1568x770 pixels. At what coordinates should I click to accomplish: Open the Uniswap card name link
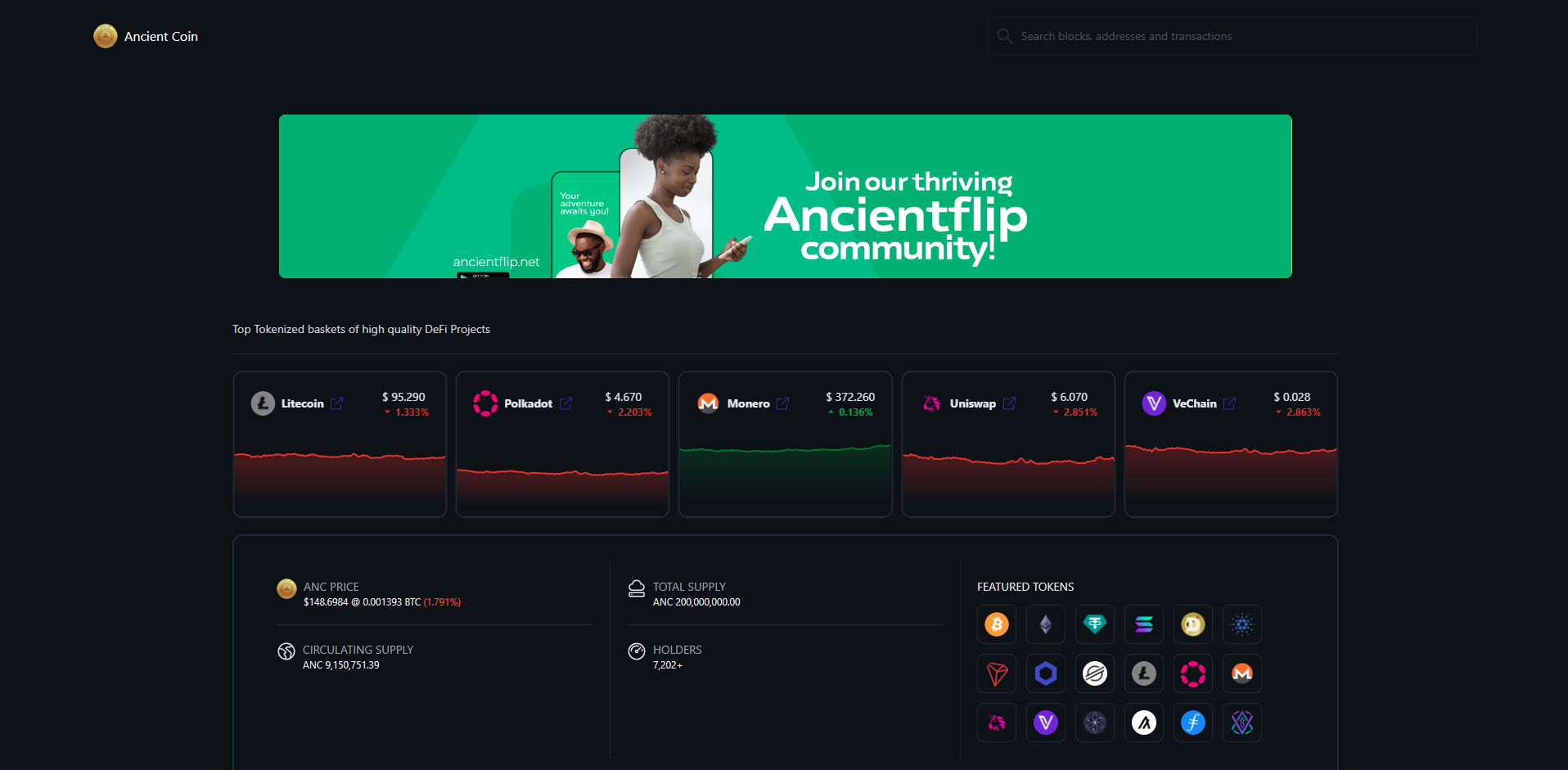pyautogui.click(x=972, y=403)
